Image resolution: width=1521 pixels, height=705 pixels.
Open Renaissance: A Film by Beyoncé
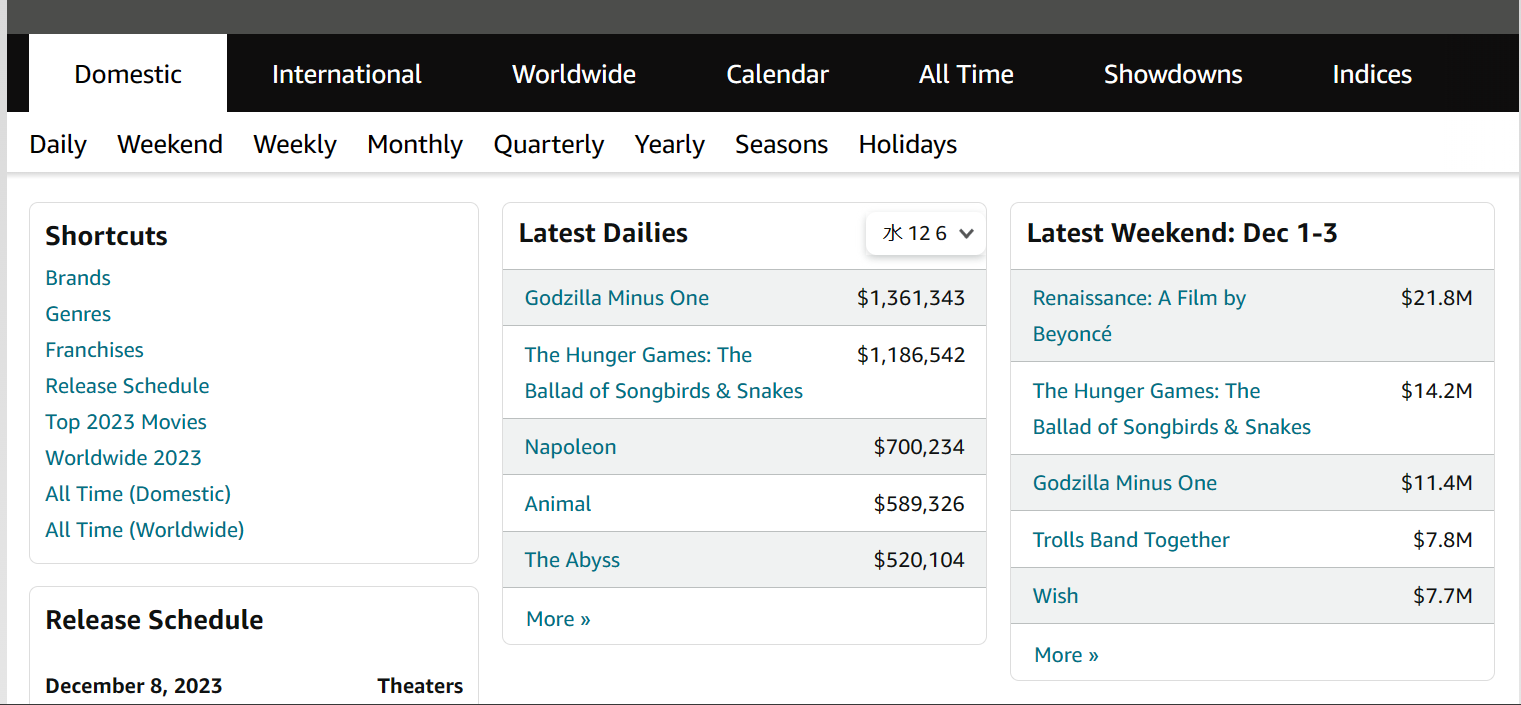1138,299
